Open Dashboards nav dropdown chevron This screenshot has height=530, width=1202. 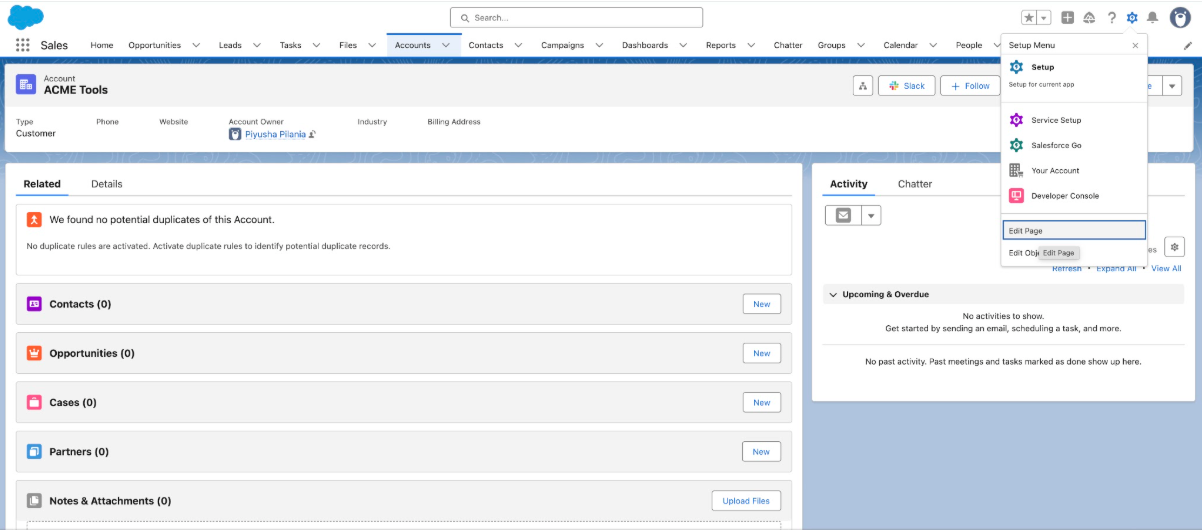click(x=684, y=45)
